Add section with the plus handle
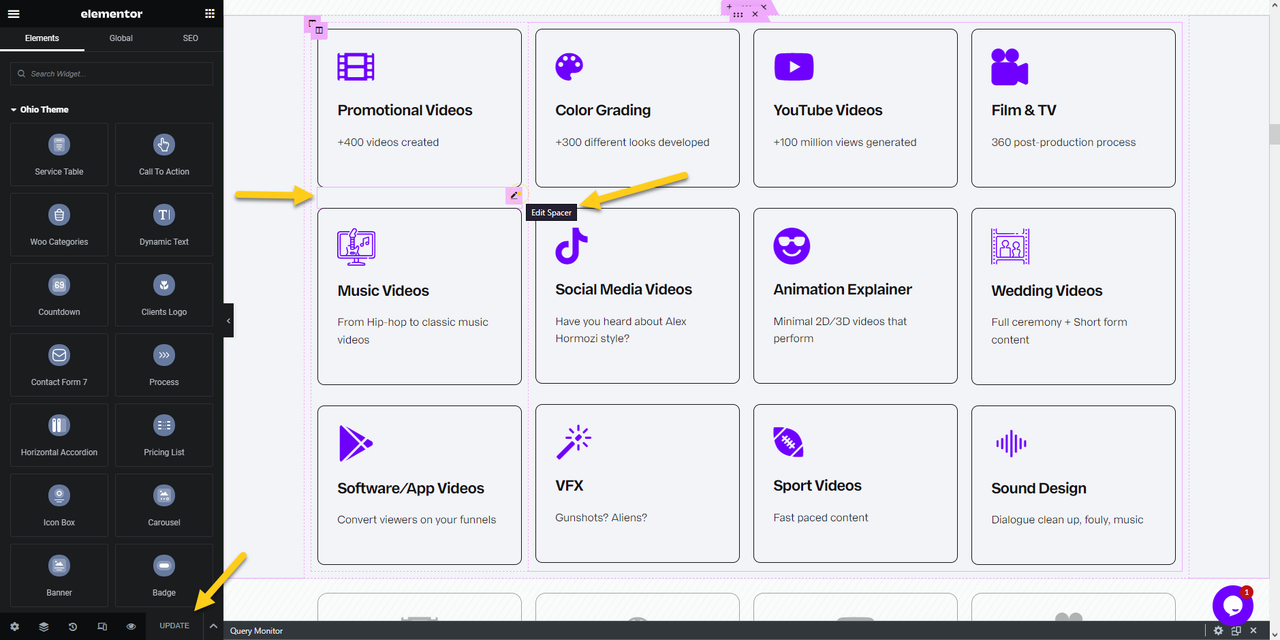 click(x=730, y=6)
